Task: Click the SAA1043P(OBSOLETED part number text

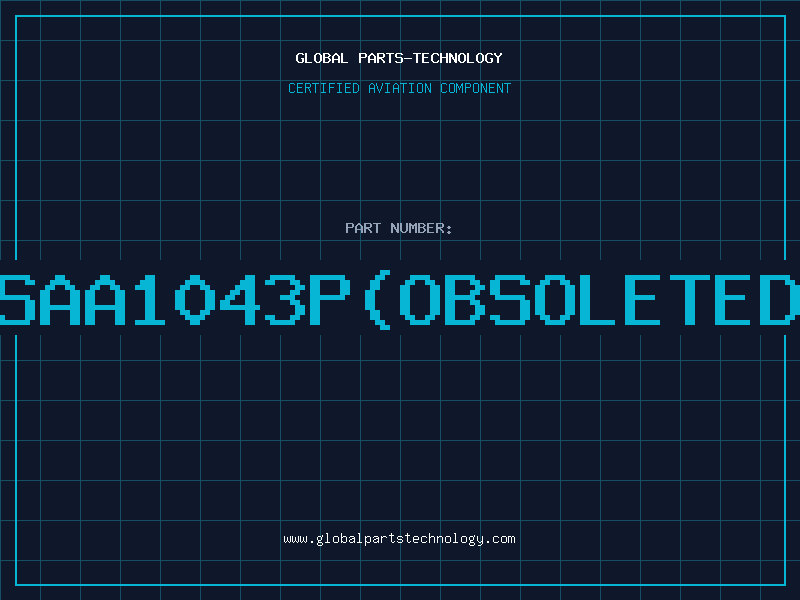Action: [400, 299]
